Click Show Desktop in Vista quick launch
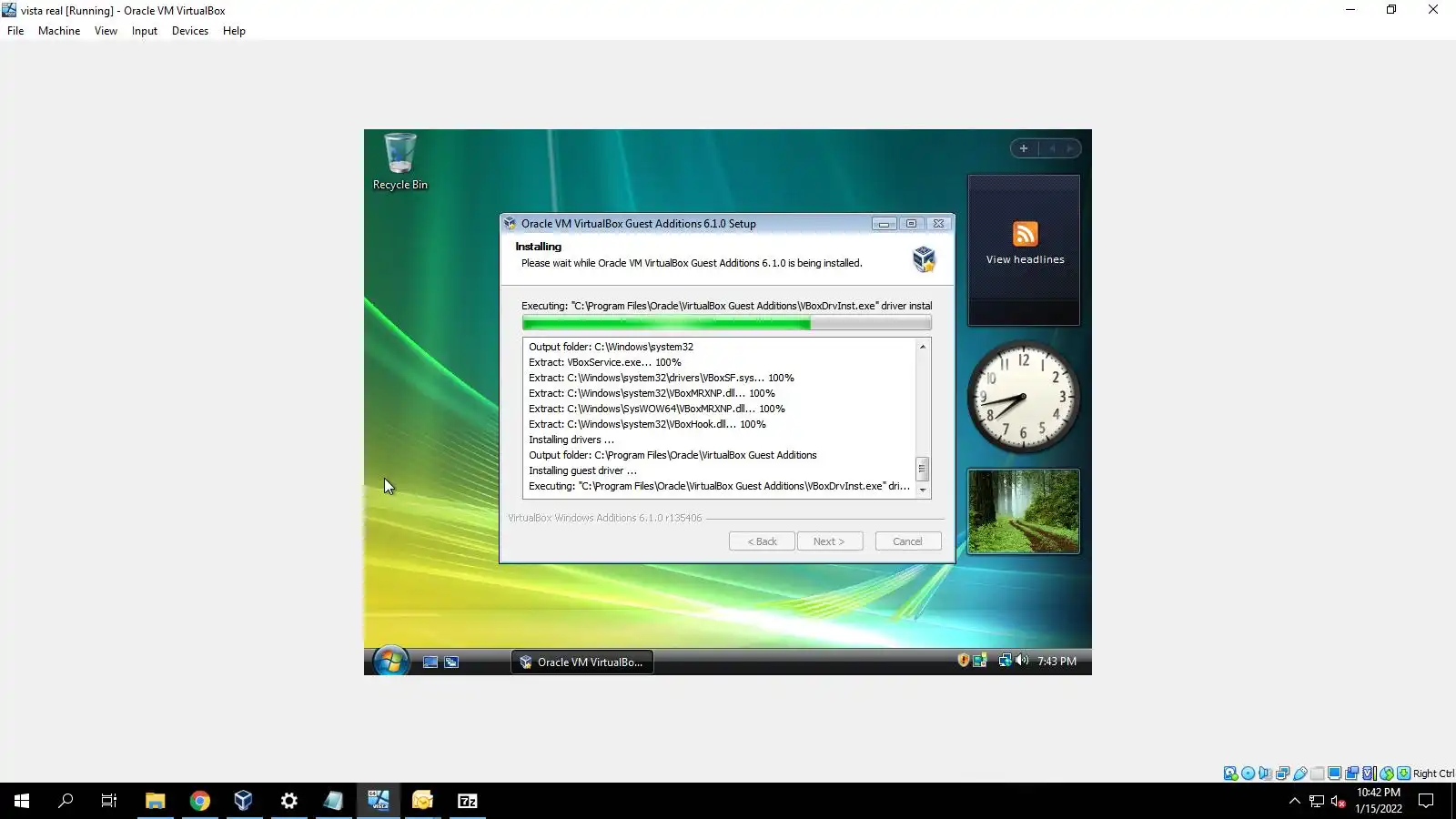This screenshot has height=819, width=1456. tap(430, 662)
